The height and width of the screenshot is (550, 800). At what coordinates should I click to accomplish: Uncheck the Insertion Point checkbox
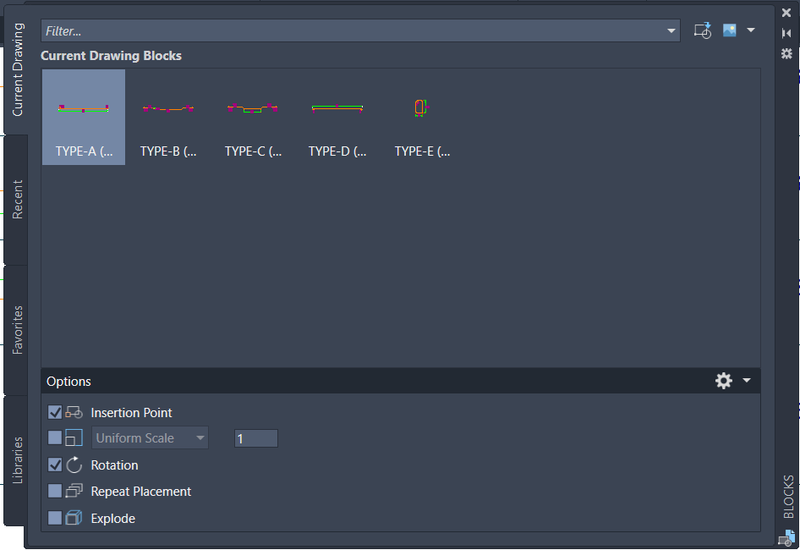(x=55, y=412)
